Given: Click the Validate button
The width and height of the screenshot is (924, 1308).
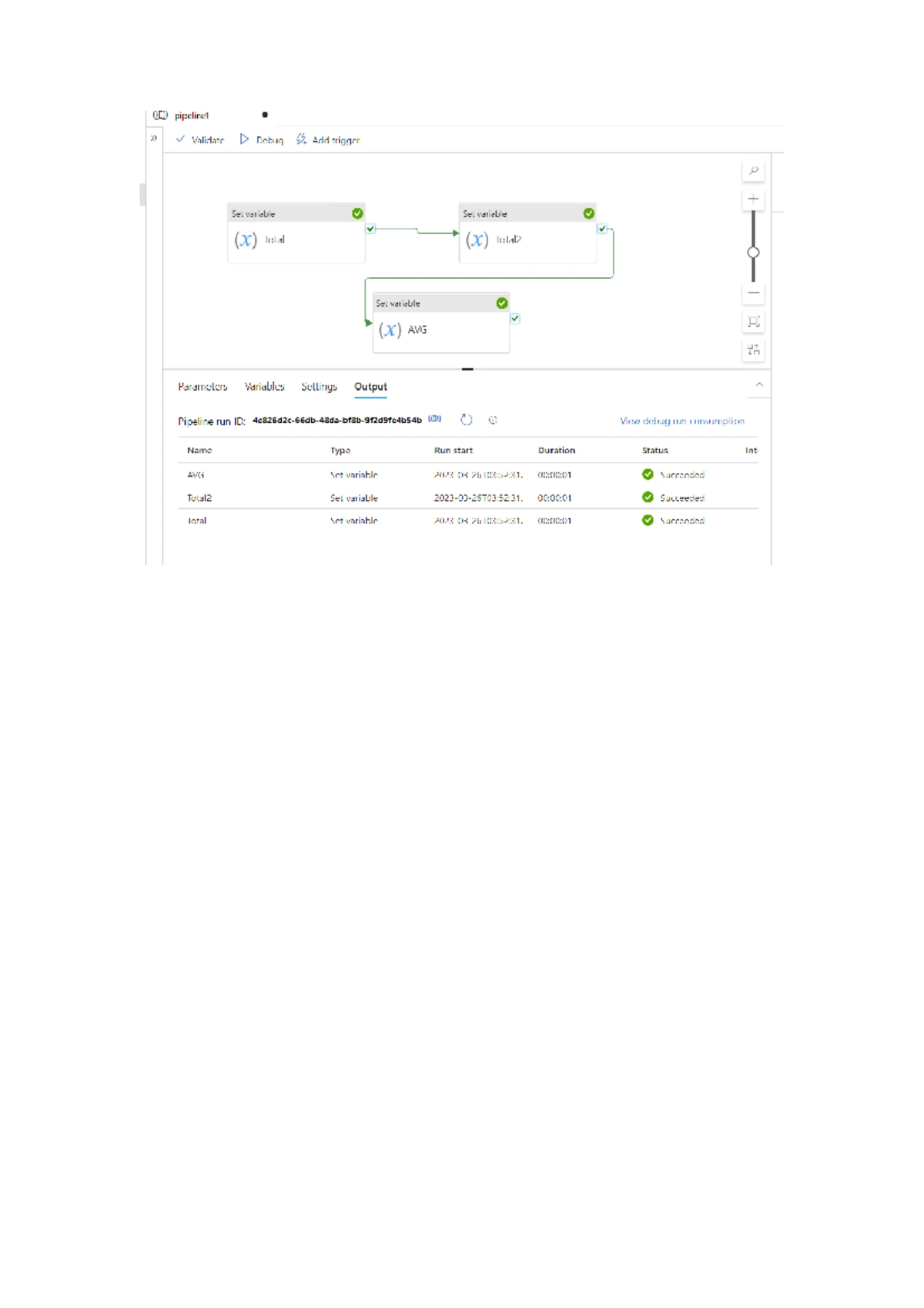Looking at the screenshot, I should click(200, 139).
